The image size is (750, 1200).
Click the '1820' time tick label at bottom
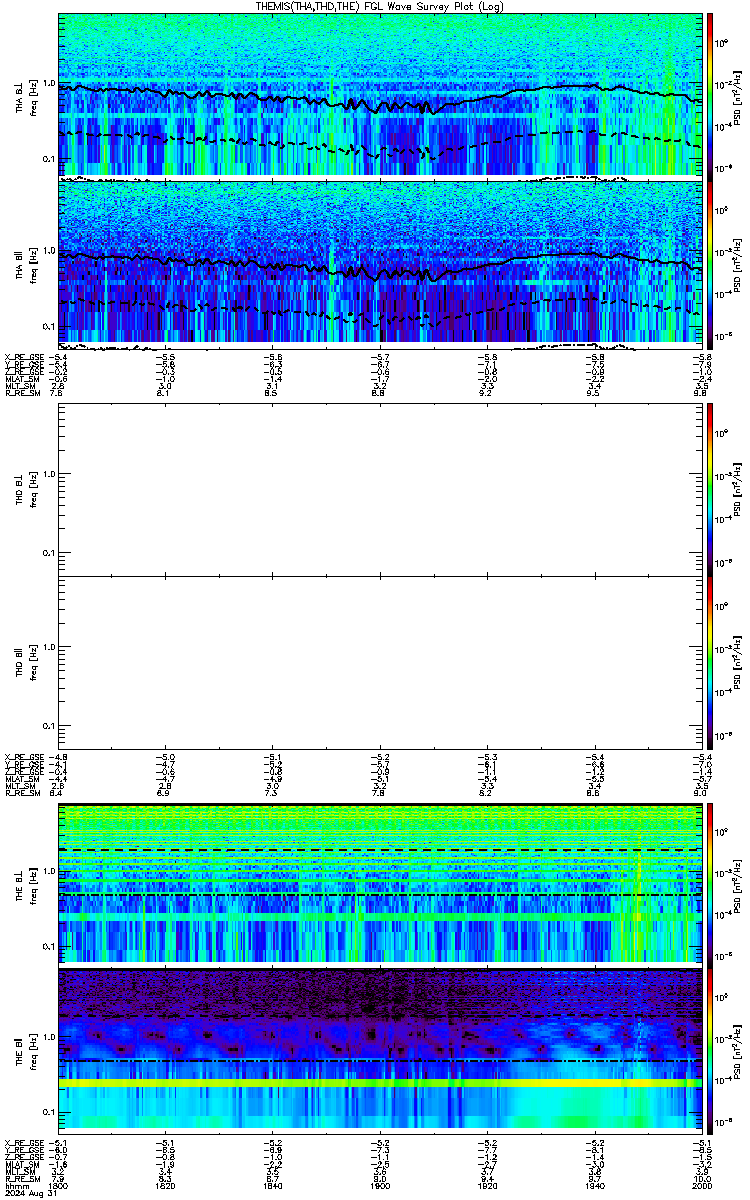(166, 1186)
